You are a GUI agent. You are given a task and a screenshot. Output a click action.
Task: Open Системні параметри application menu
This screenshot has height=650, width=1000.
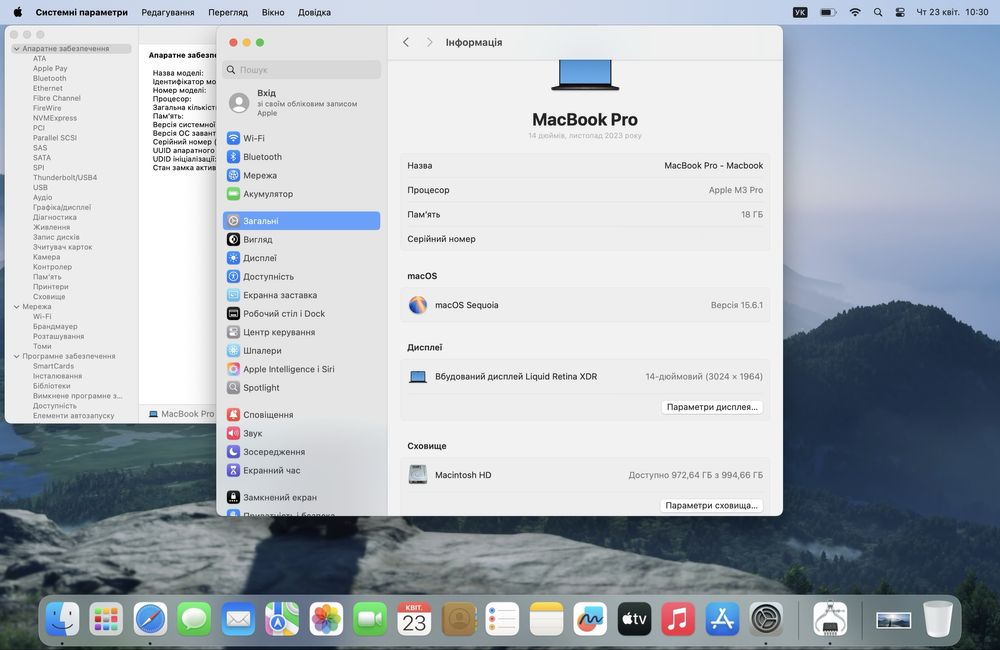coord(82,12)
